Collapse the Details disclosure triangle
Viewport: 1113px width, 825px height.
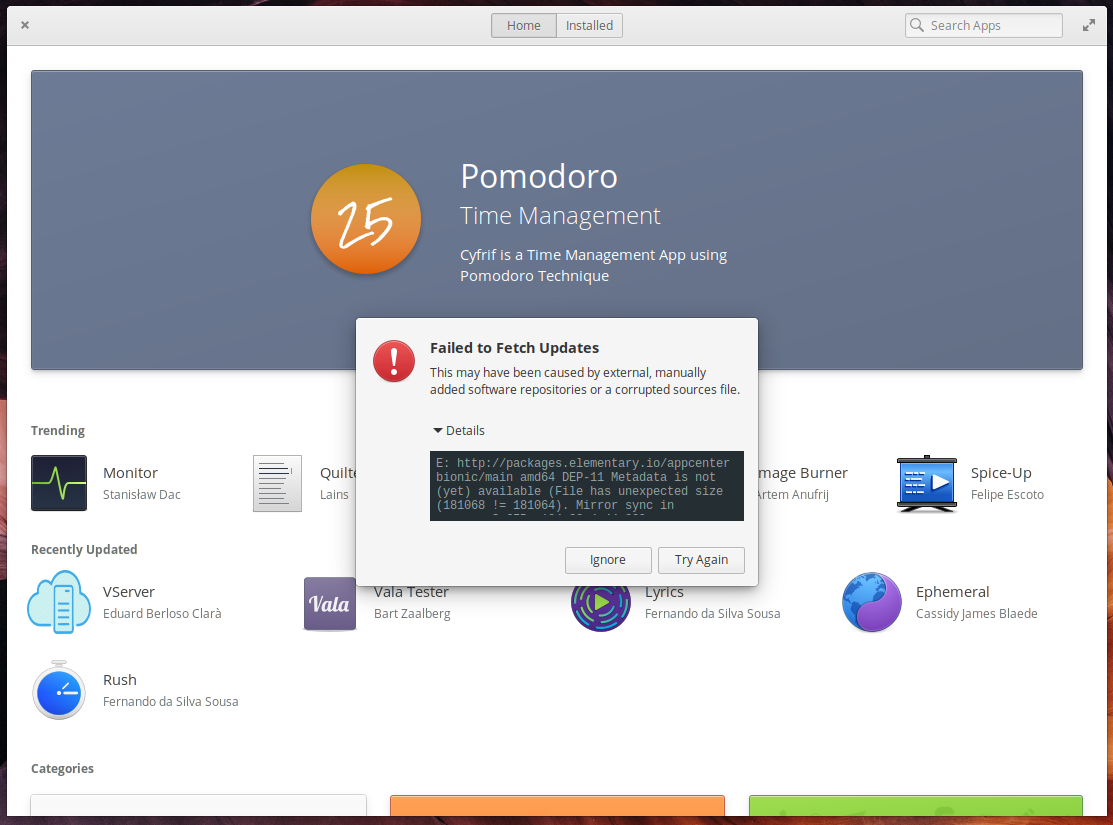[x=437, y=430]
